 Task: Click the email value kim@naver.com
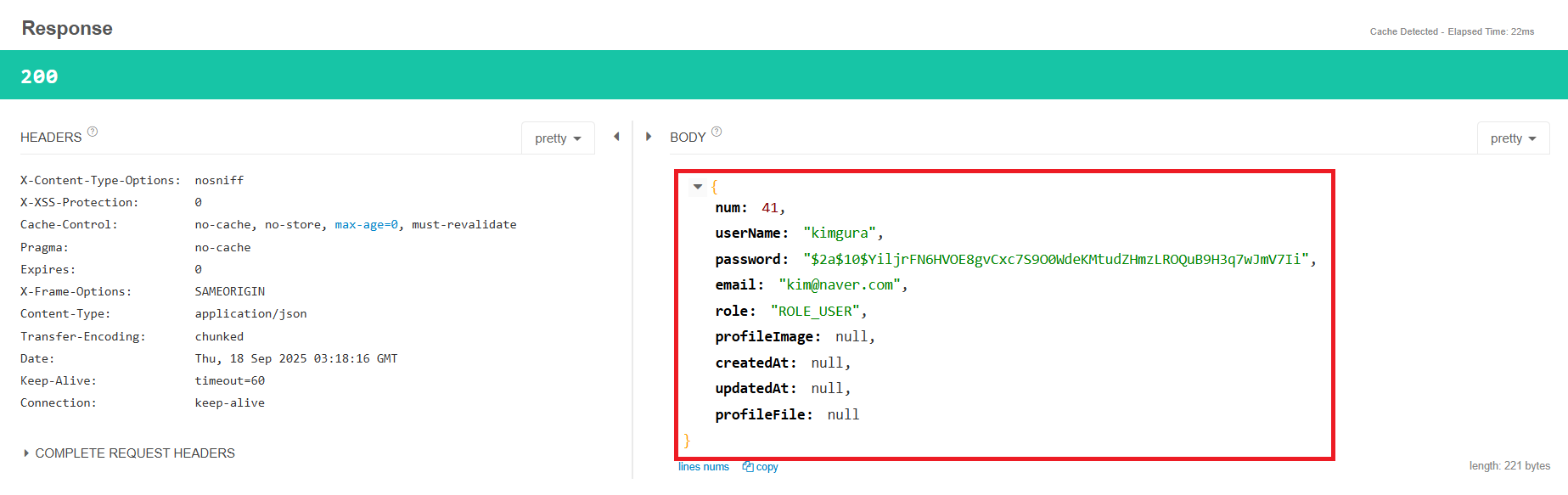[x=840, y=285]
